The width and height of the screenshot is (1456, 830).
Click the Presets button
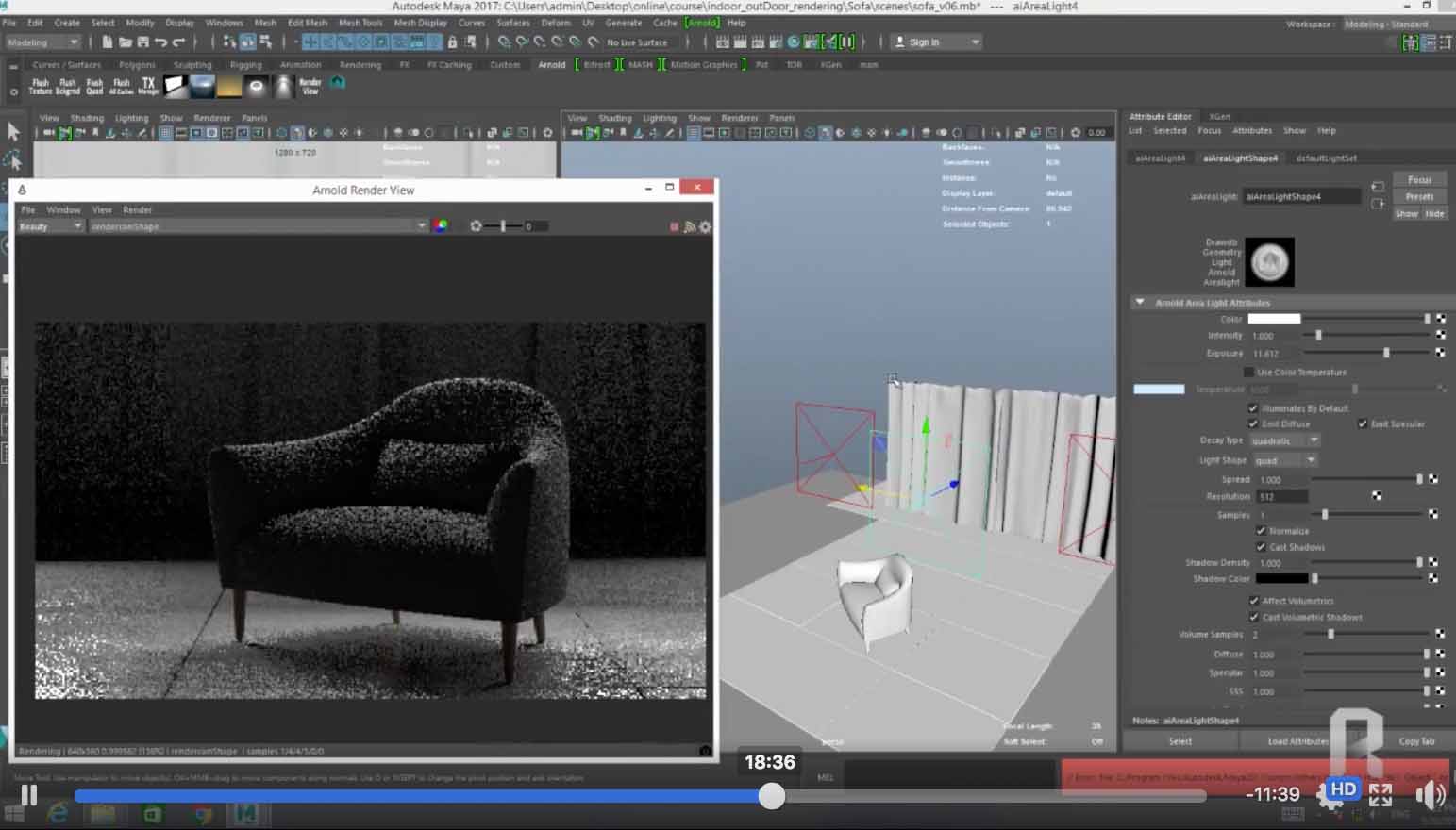1418,197
